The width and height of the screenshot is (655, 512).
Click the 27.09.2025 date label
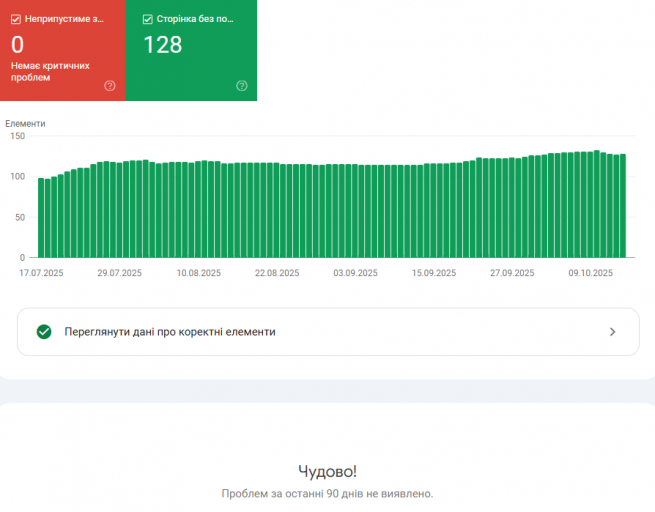(x=512, y=273)
